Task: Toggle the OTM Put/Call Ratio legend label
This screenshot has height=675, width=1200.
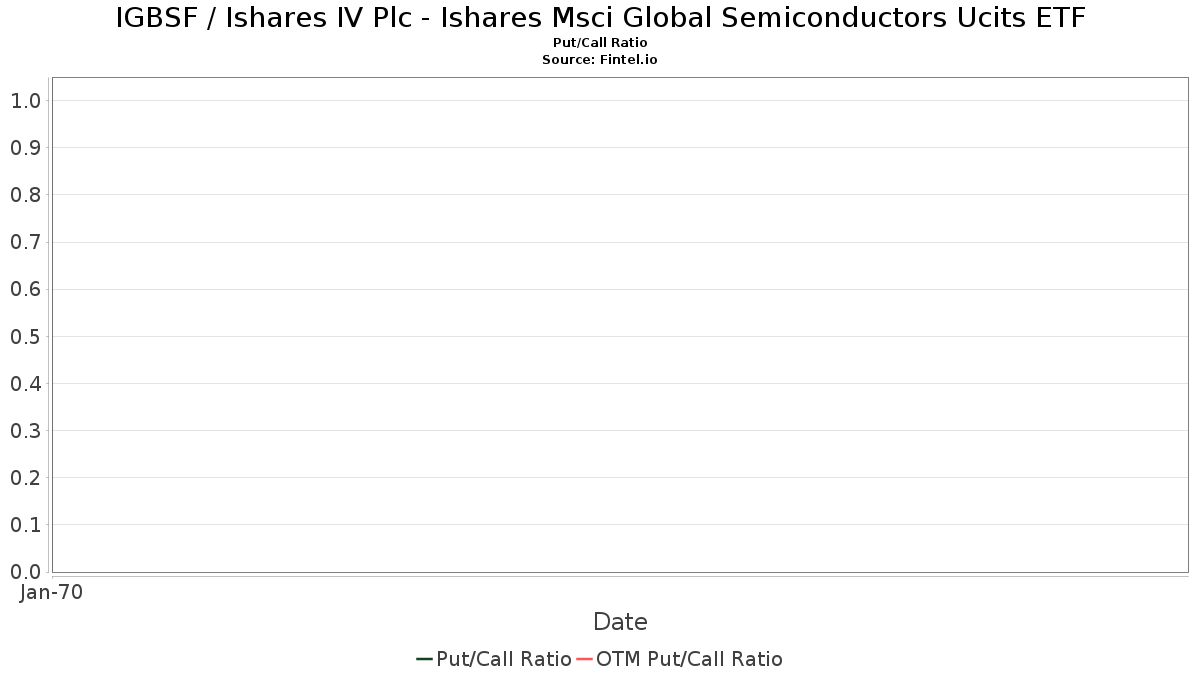Action: (x=689, y=659)
